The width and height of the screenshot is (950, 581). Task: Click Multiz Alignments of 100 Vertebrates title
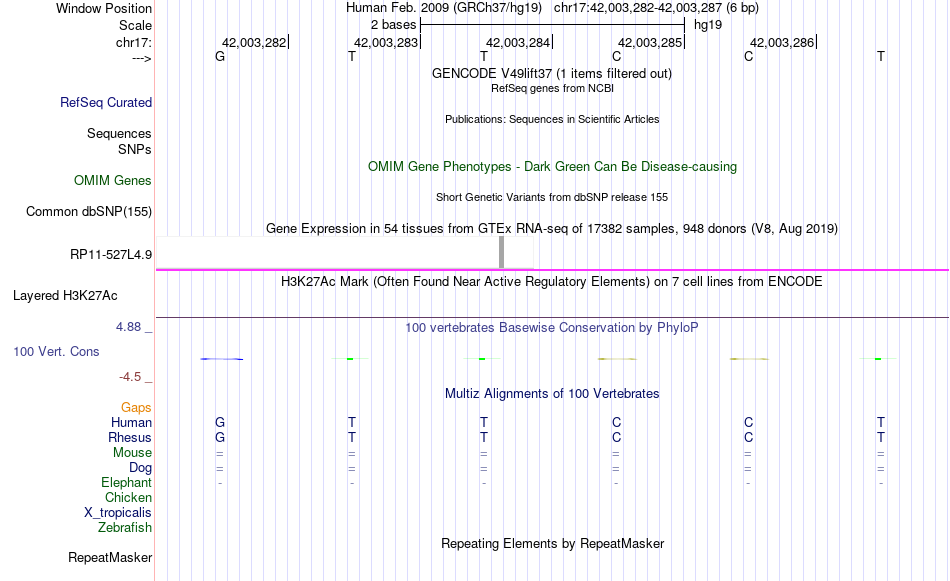552,394
